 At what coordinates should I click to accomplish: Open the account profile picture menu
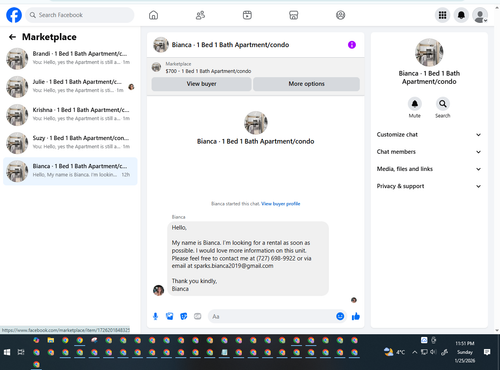pos(480,15)
